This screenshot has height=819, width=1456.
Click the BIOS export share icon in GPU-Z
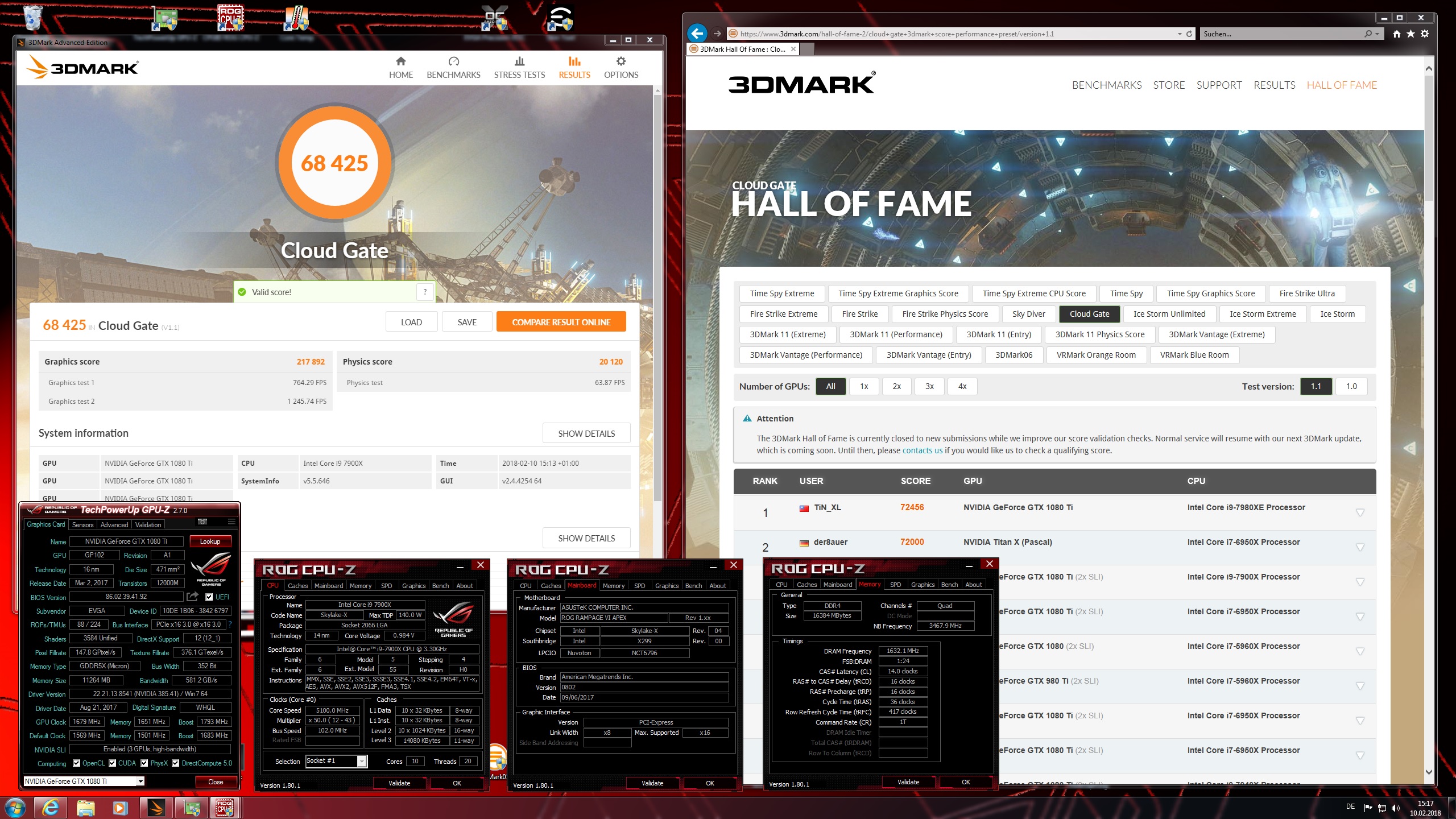193,597
